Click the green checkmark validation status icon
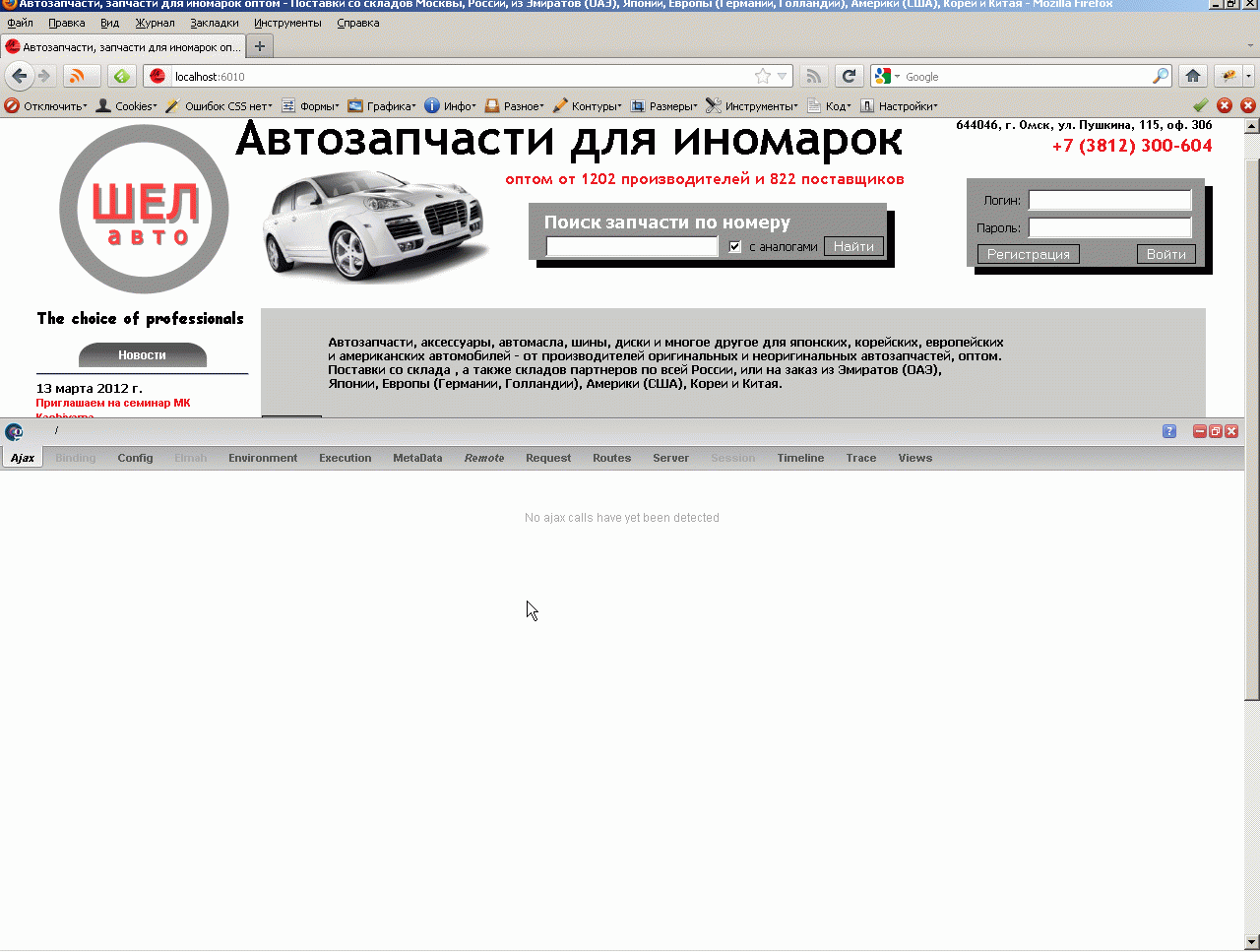This screenshot has height=952, width=1260. [1201, 105]
